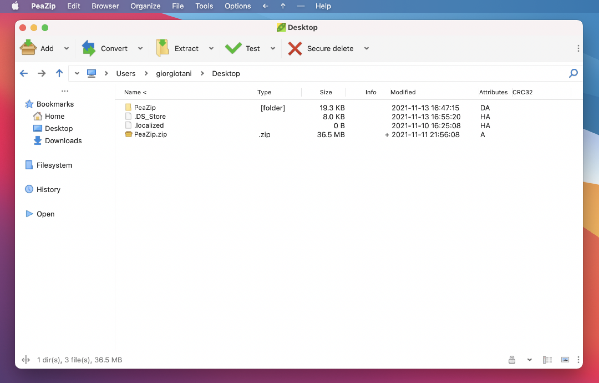Click the search magnifier in address bar

573,73
